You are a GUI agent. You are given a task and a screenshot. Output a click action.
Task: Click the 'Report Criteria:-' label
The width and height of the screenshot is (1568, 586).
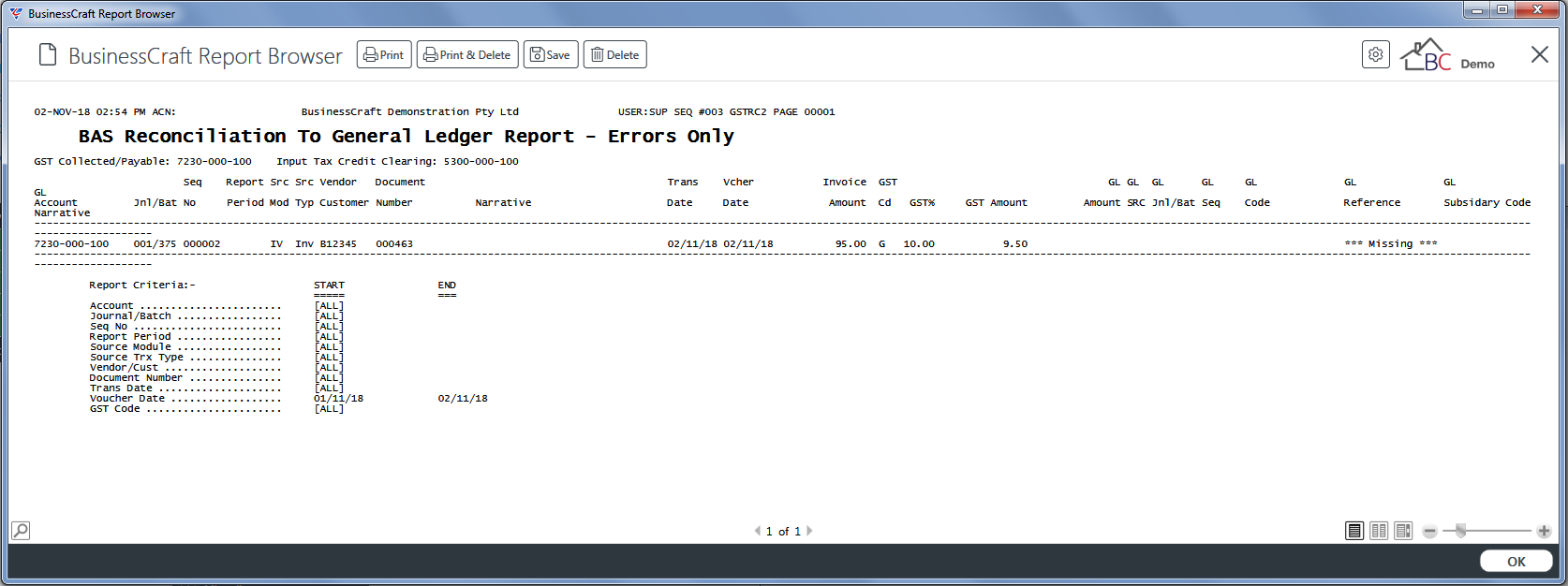tap(142, 286)
